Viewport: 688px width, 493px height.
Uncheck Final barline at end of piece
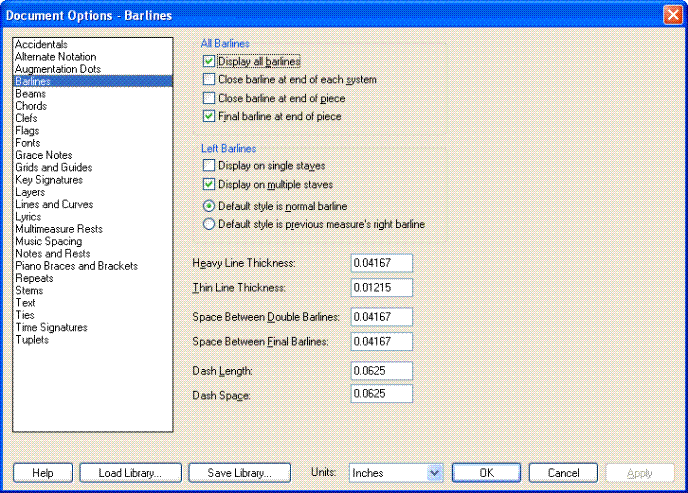[x=209, y=117]
